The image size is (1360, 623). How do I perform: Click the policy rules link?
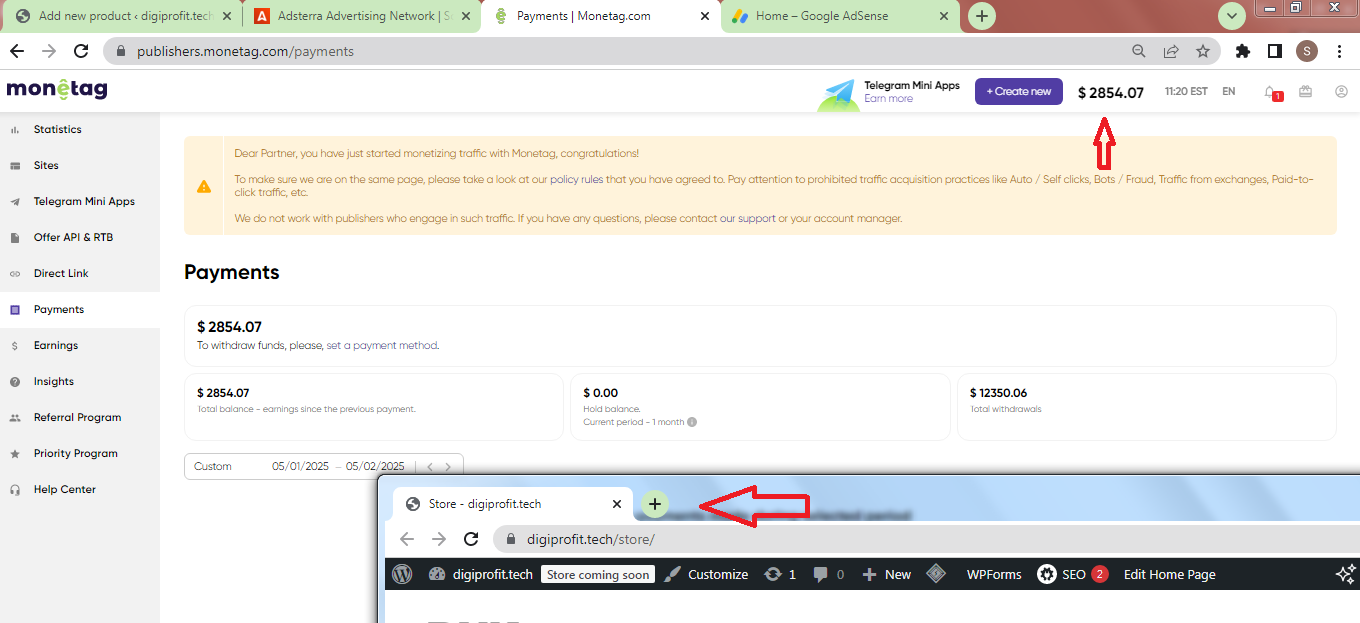(576, 180)
